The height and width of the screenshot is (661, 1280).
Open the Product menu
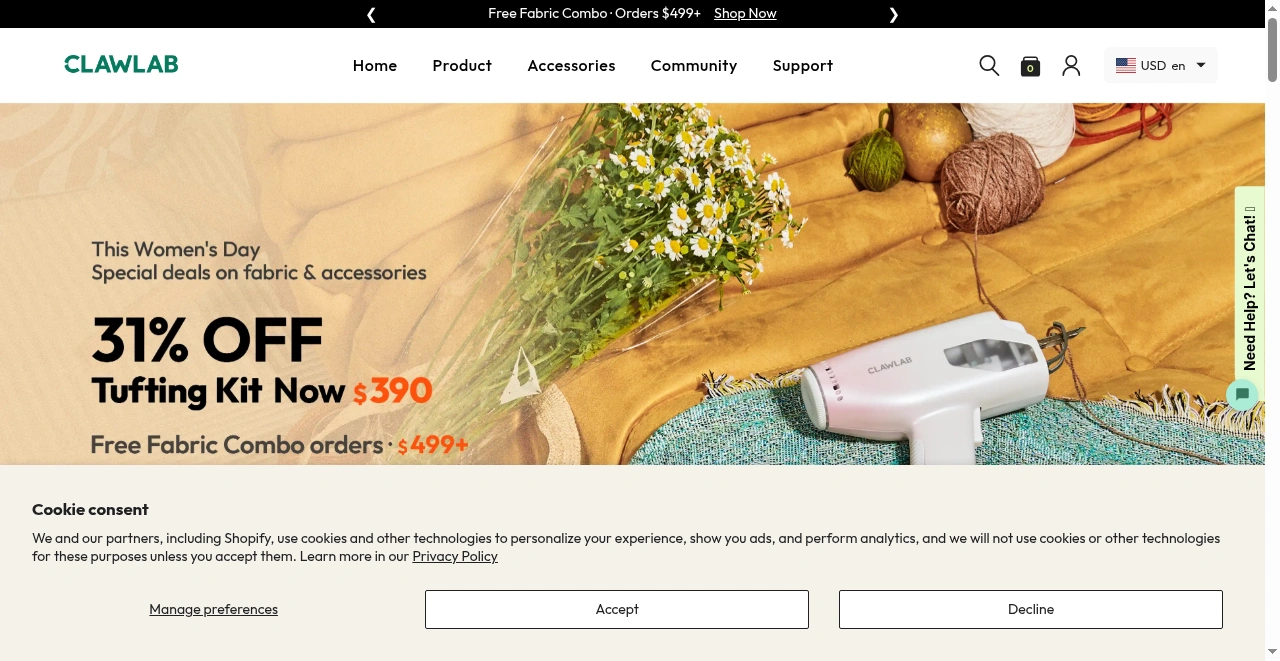click(x=462, y=66)
